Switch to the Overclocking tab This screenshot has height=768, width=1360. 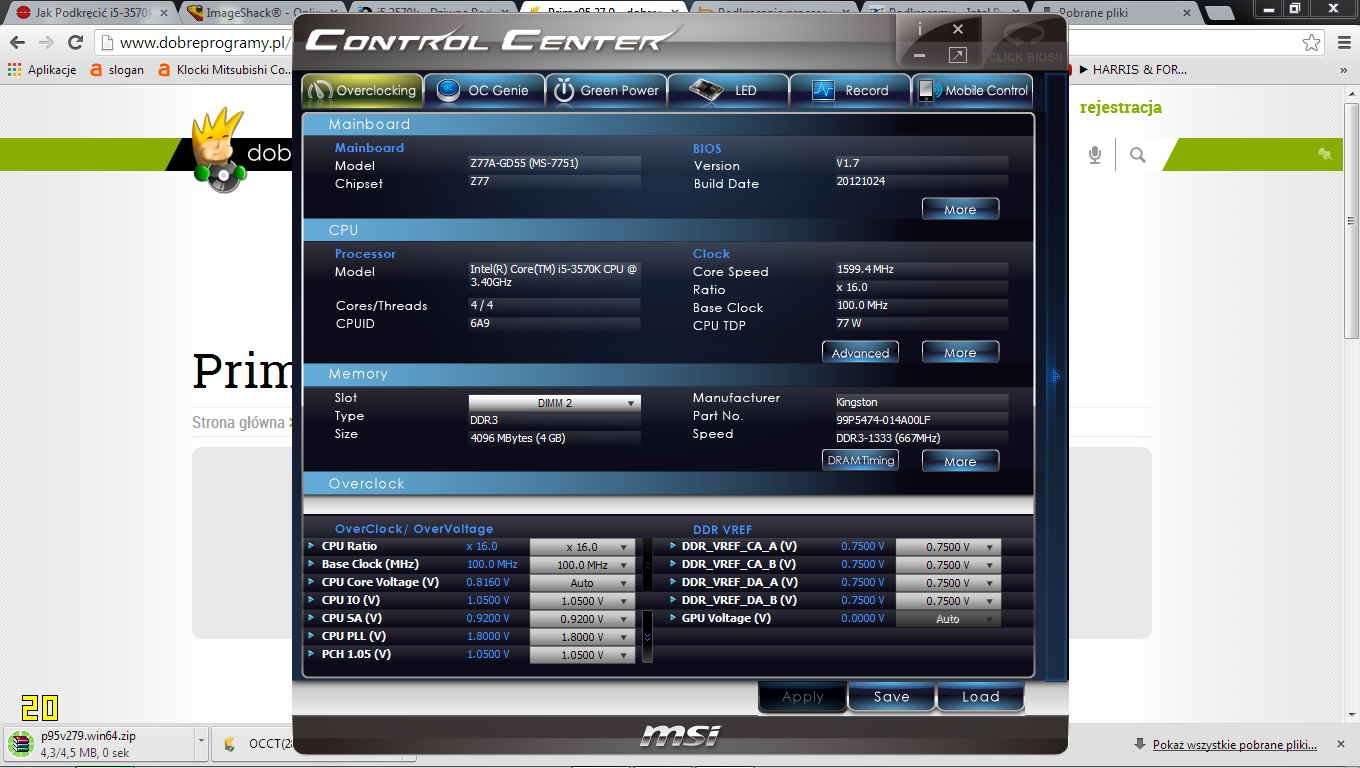(363, 90)
